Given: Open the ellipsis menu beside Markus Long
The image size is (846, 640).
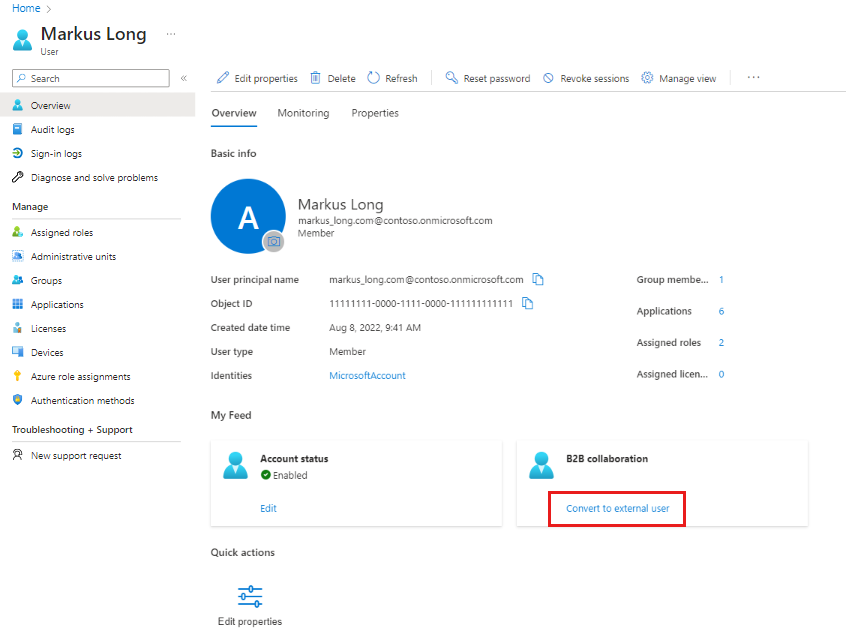Looking at the screenshot, I should 170,33.
